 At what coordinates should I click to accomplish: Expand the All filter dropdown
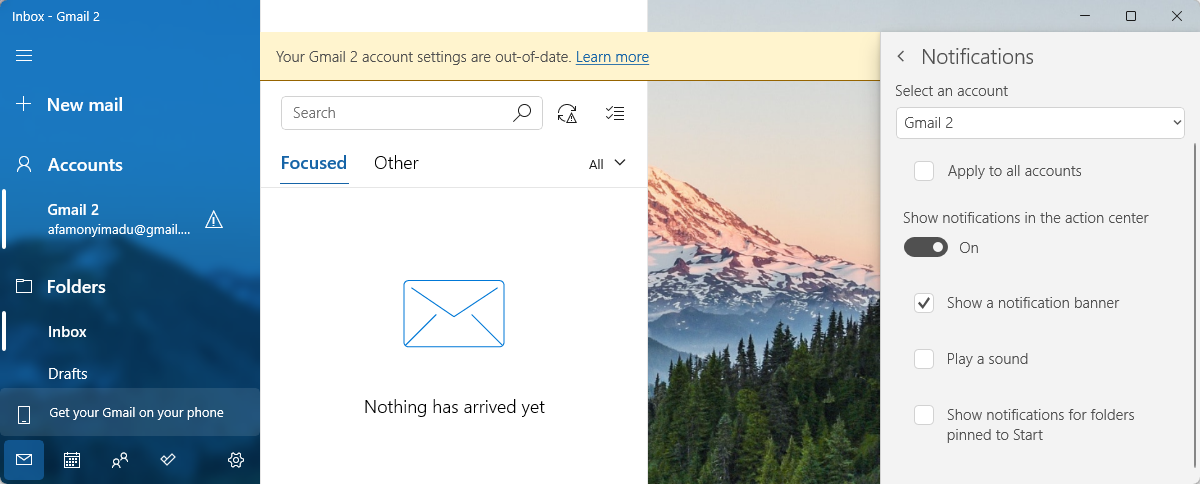(607, 164)
